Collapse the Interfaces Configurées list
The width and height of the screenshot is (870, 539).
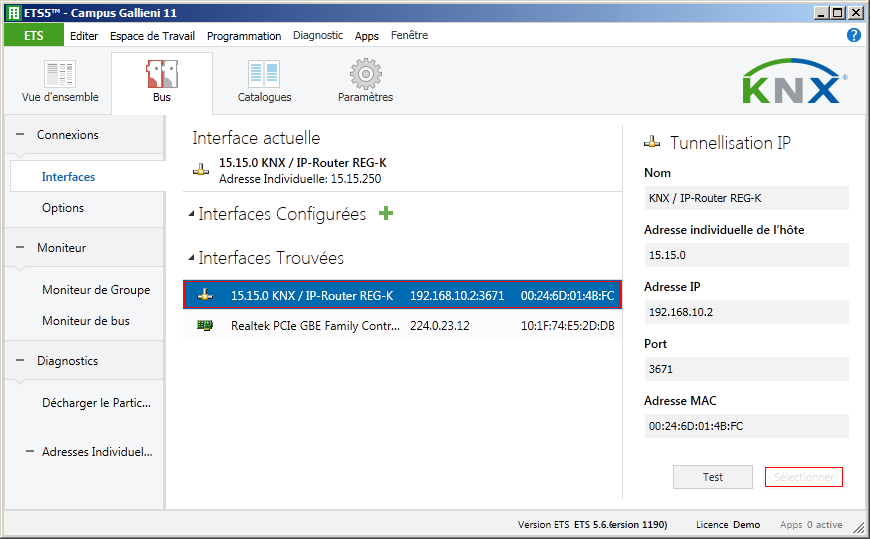(191, 214)
